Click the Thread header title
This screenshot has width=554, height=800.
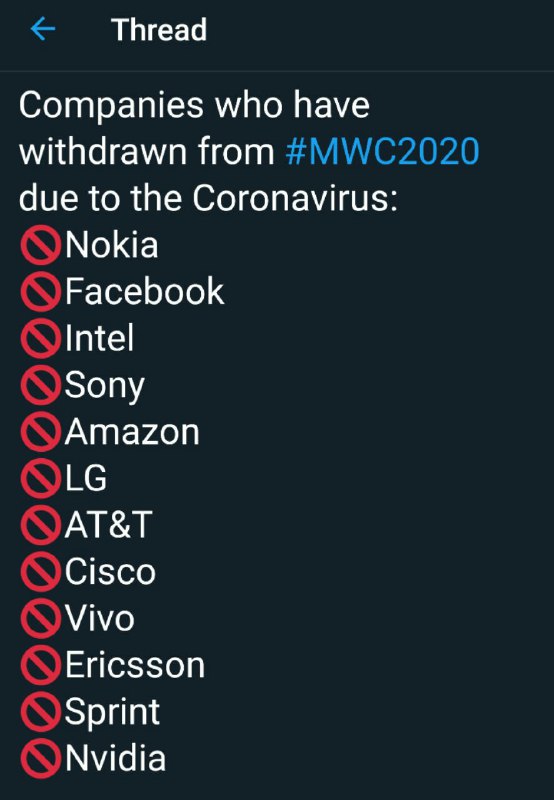tap(159, 30)
